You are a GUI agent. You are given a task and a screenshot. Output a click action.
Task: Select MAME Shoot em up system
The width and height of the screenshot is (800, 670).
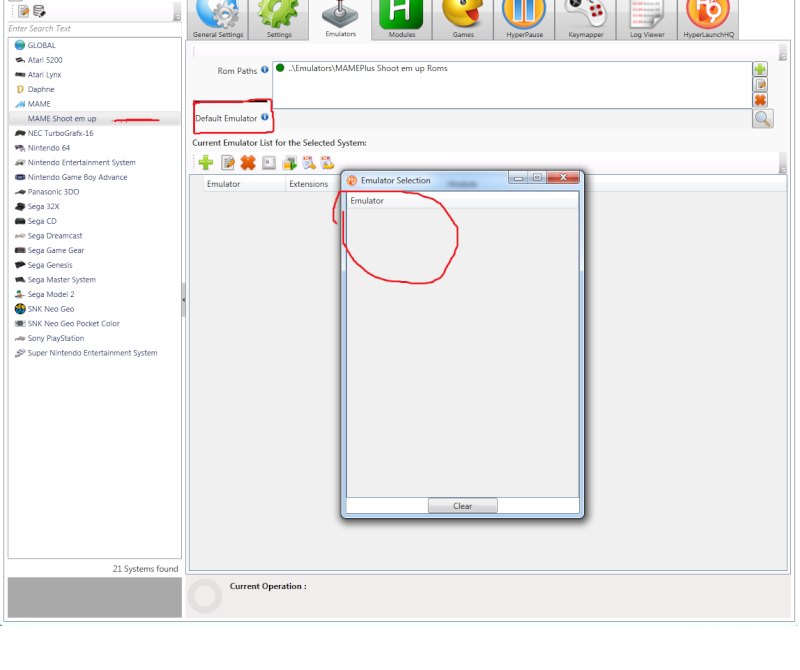(x=94, y=119)
